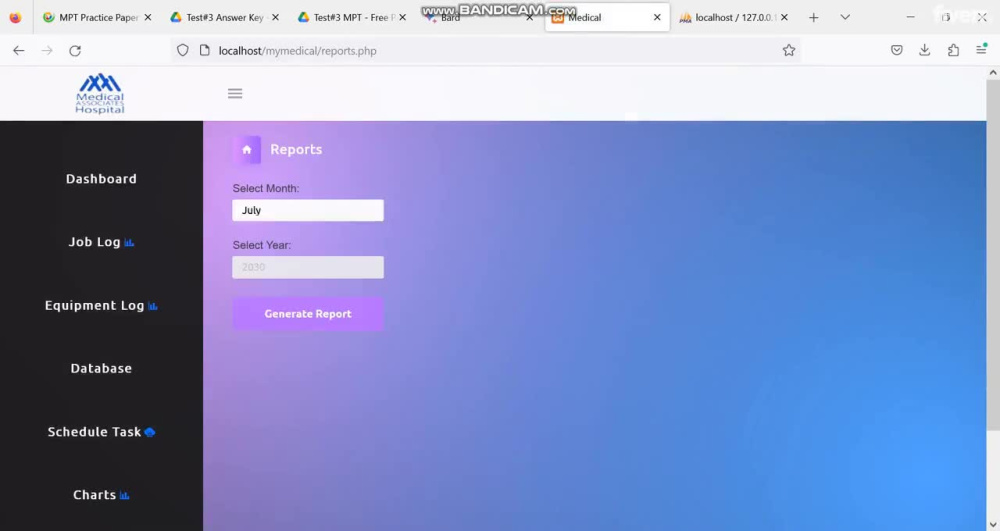
Task: Open the Pocket save icon in toolbar
Action: [x=897, y=50]
